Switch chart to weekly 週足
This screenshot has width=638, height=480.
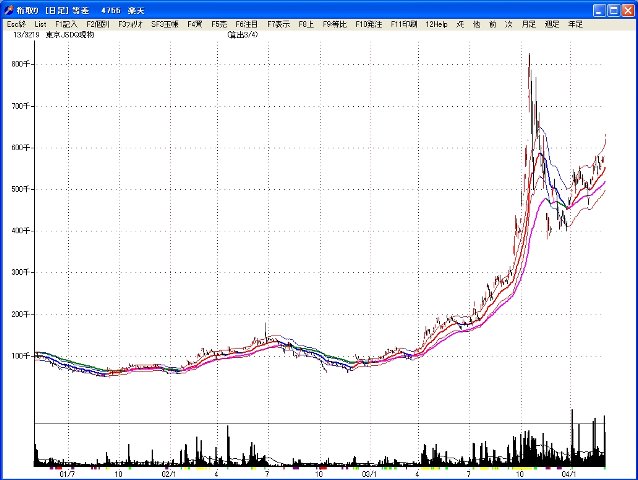point(551,22)
